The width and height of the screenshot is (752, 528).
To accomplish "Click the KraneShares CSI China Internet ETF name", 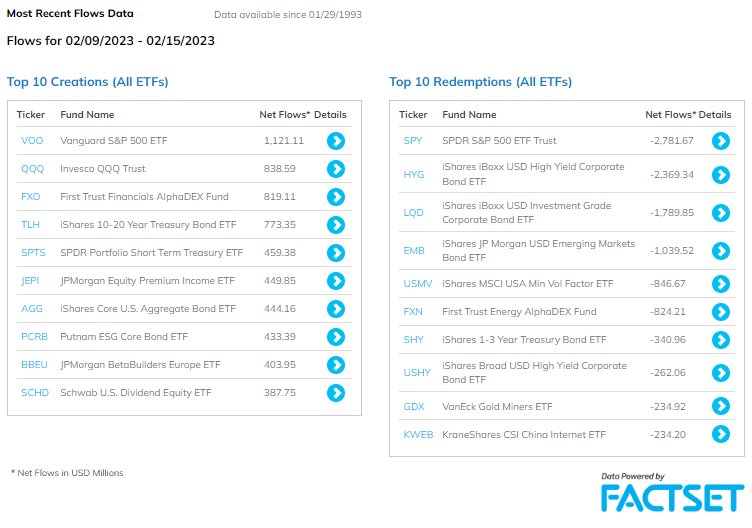I will [524, 434].
